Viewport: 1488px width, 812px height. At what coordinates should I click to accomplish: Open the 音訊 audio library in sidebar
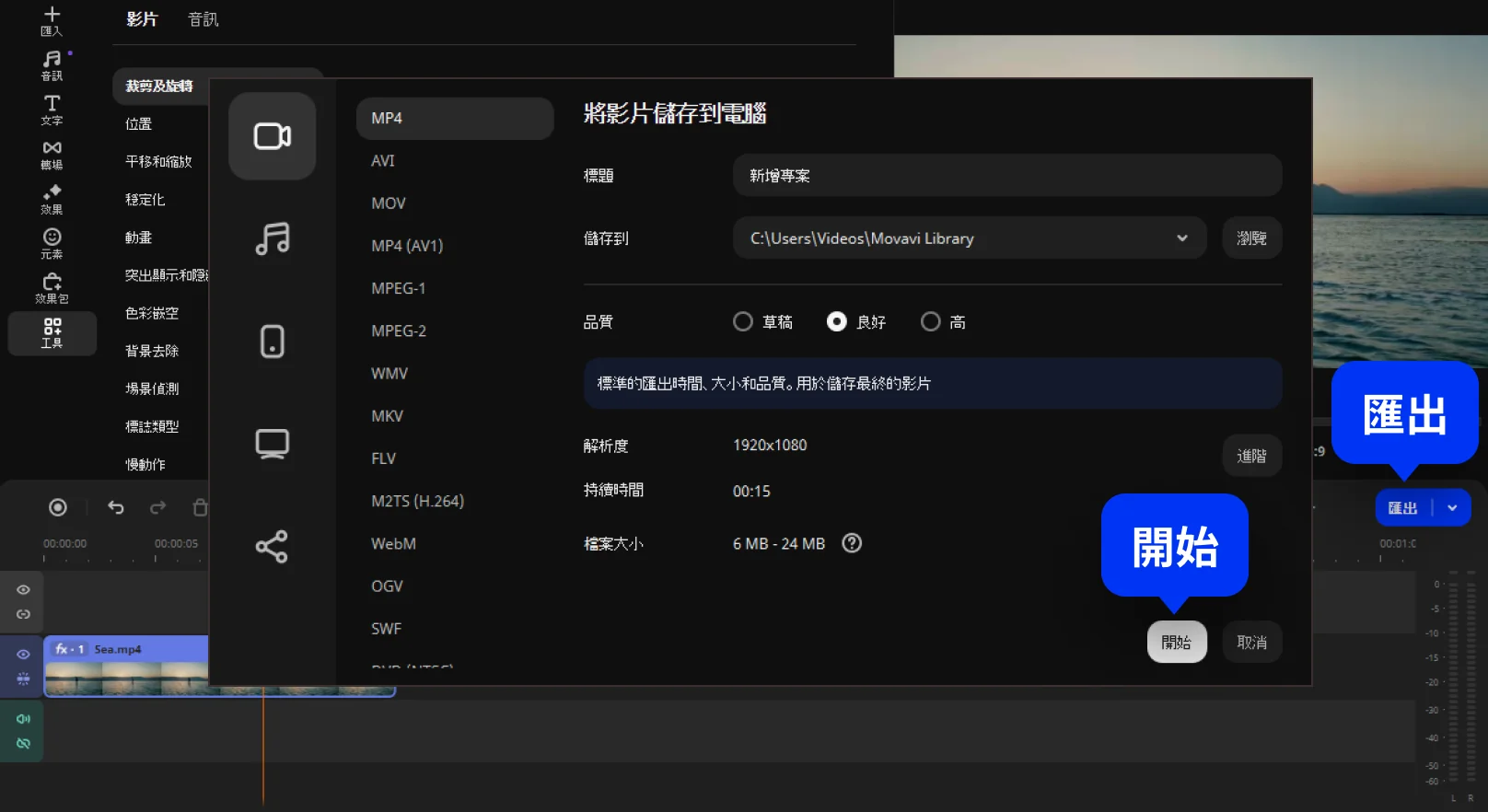pos(52,65)
